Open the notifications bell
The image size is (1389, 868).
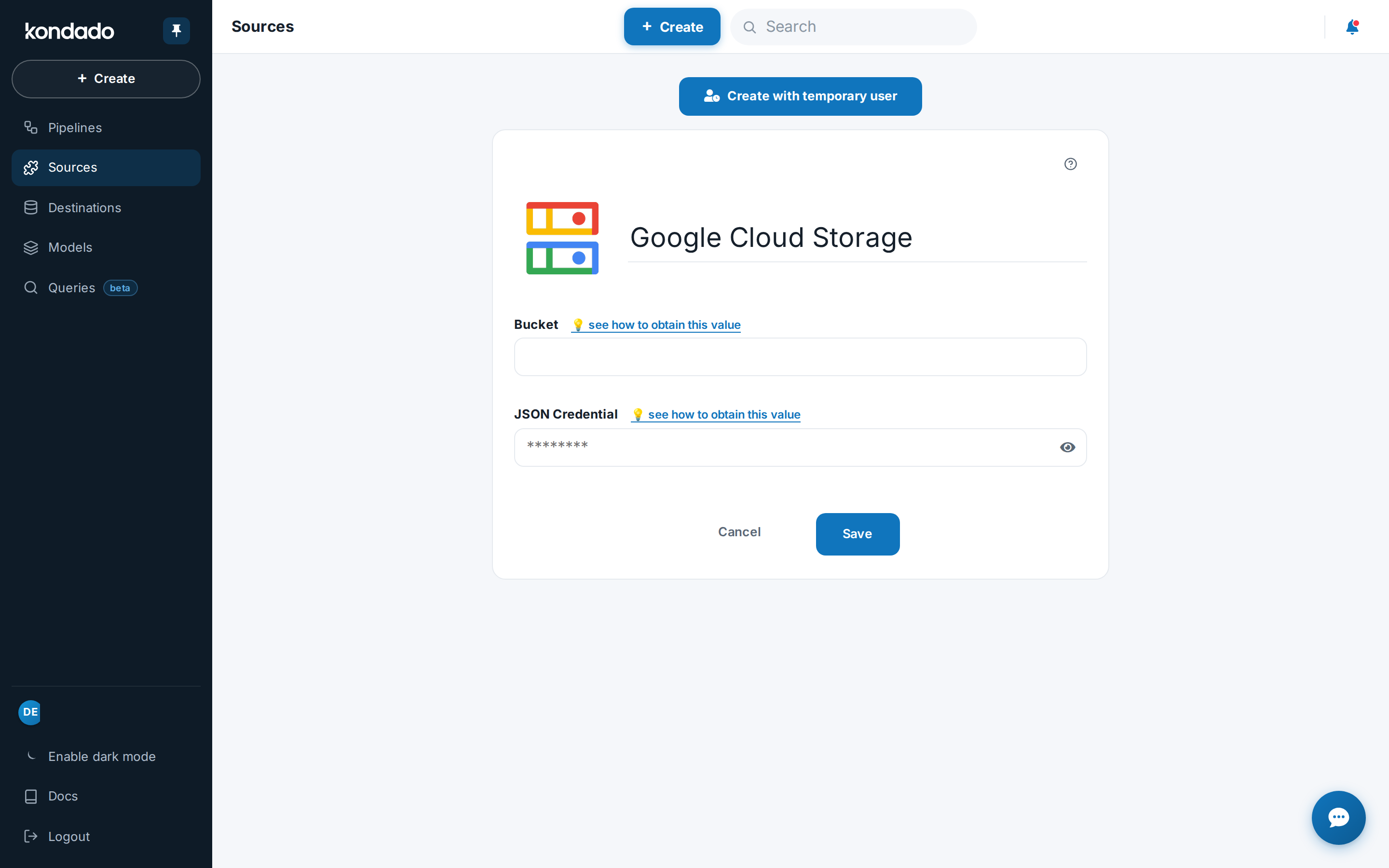coord(1352,27)
